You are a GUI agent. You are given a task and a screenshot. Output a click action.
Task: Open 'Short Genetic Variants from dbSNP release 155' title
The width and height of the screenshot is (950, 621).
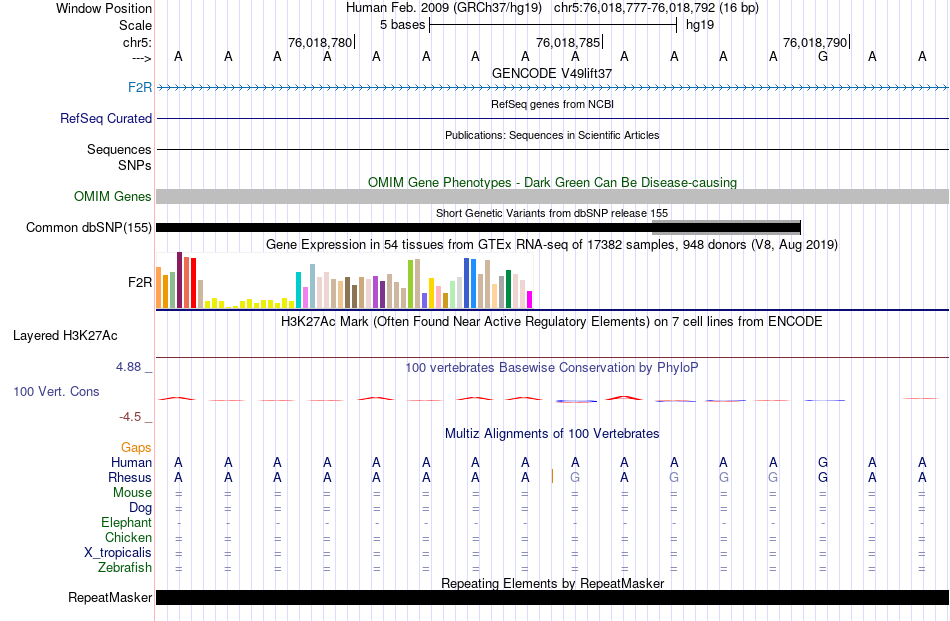pos(552,213)
